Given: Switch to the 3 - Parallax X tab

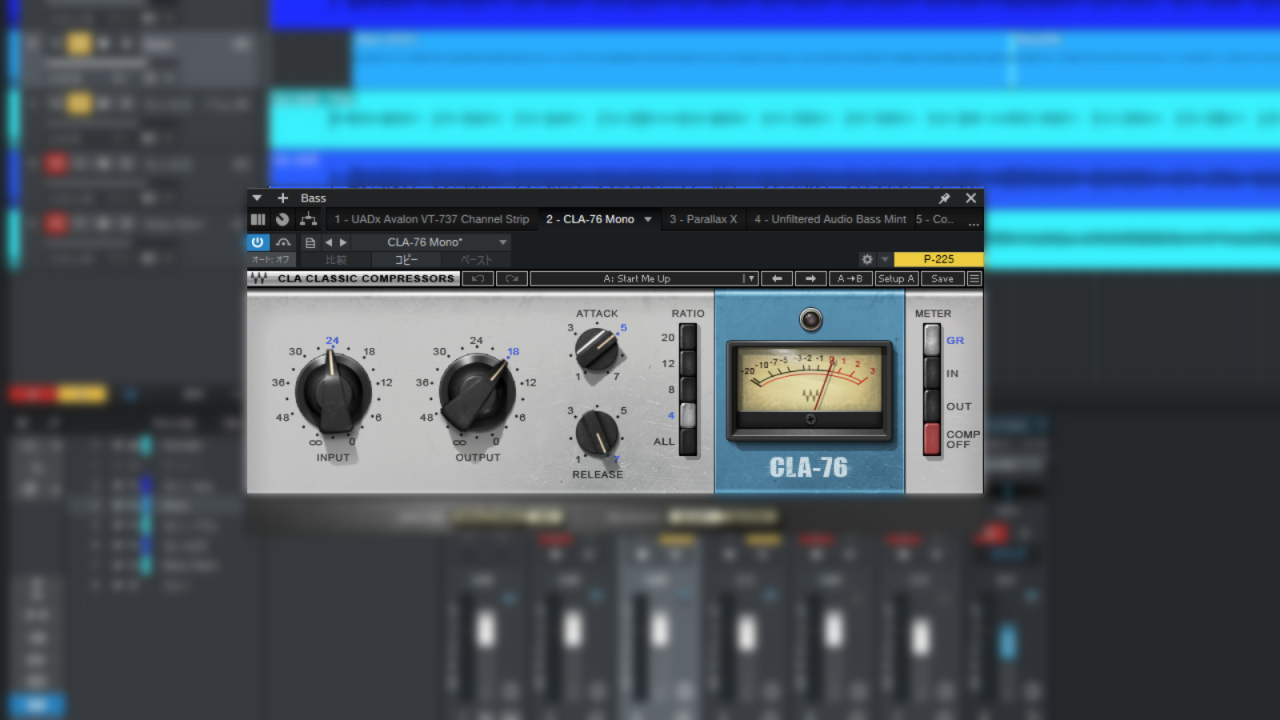Looking at the screenshot, I should [x=703, y=219].
